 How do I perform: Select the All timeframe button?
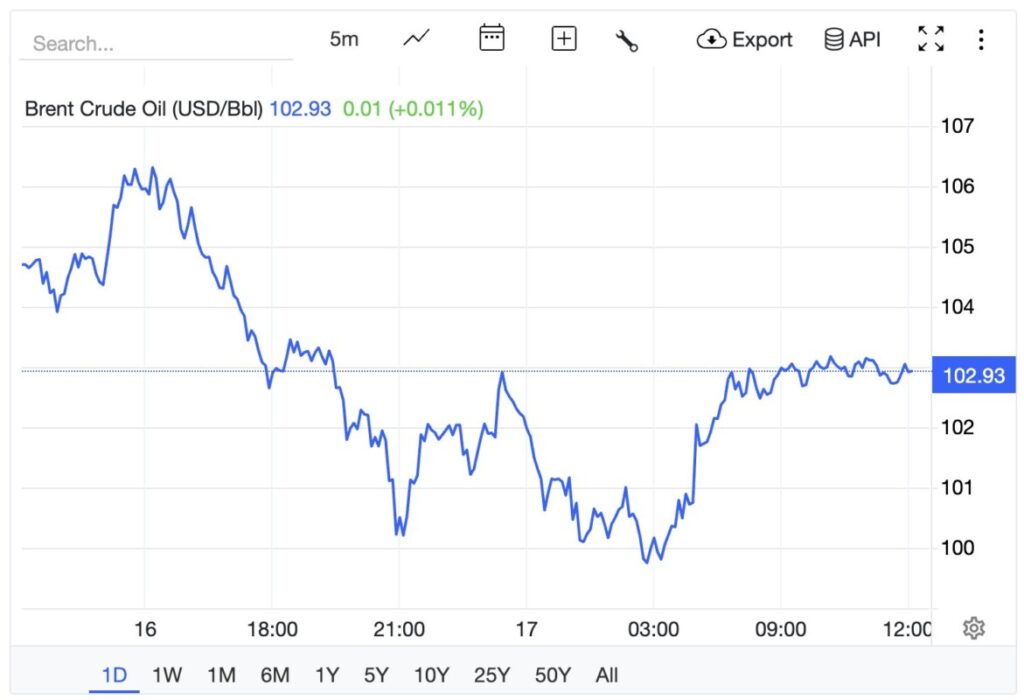(x=607, y=675)
